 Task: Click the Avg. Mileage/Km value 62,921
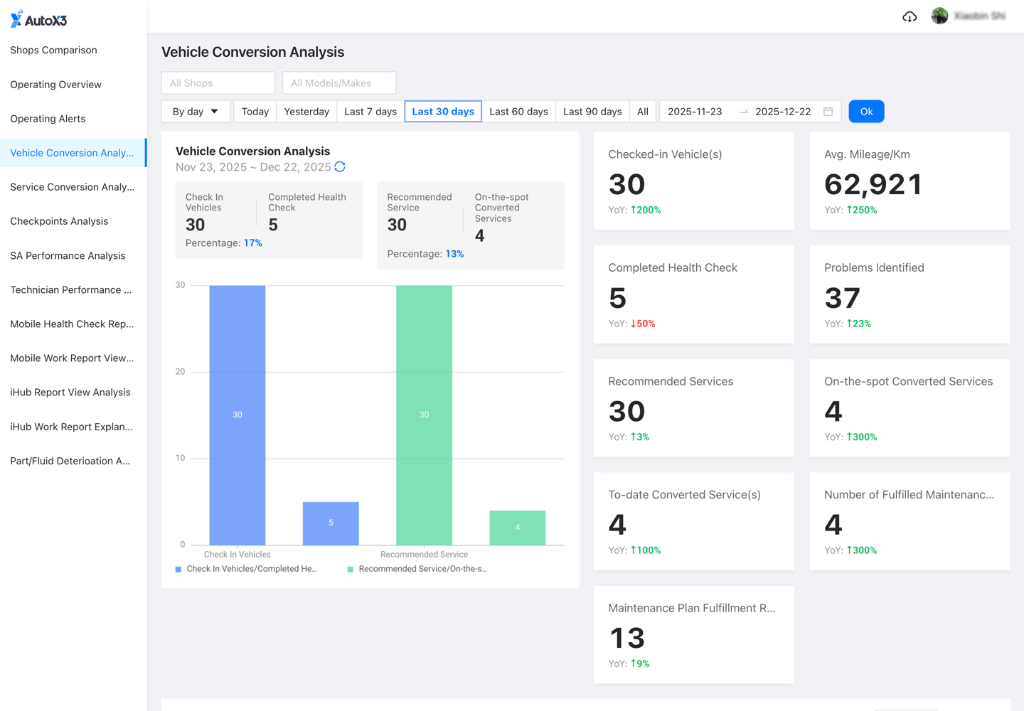pos(872,184)
